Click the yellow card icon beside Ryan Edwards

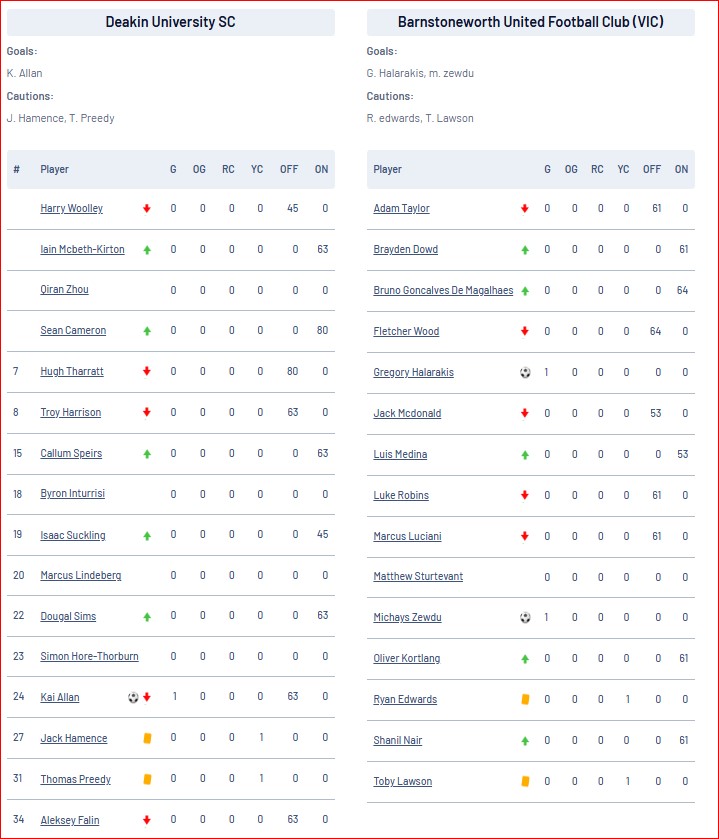point(525,699)
